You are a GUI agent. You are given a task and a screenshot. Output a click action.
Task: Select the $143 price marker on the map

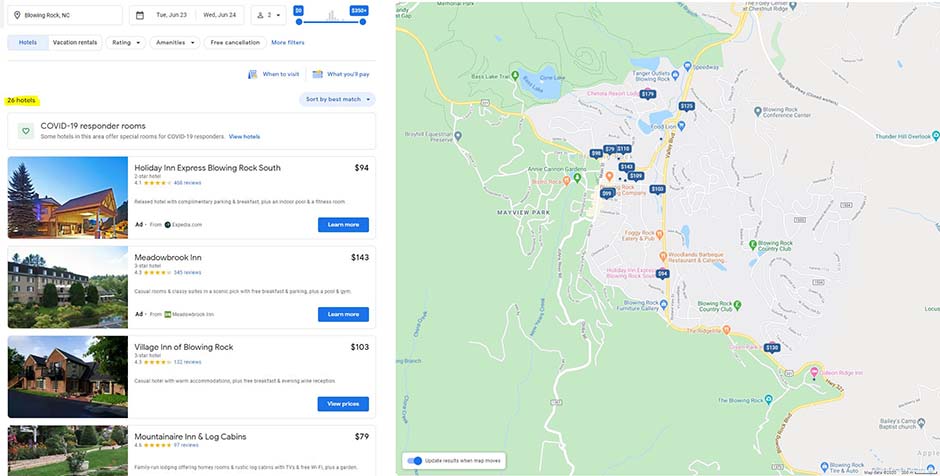pos(626,167)
